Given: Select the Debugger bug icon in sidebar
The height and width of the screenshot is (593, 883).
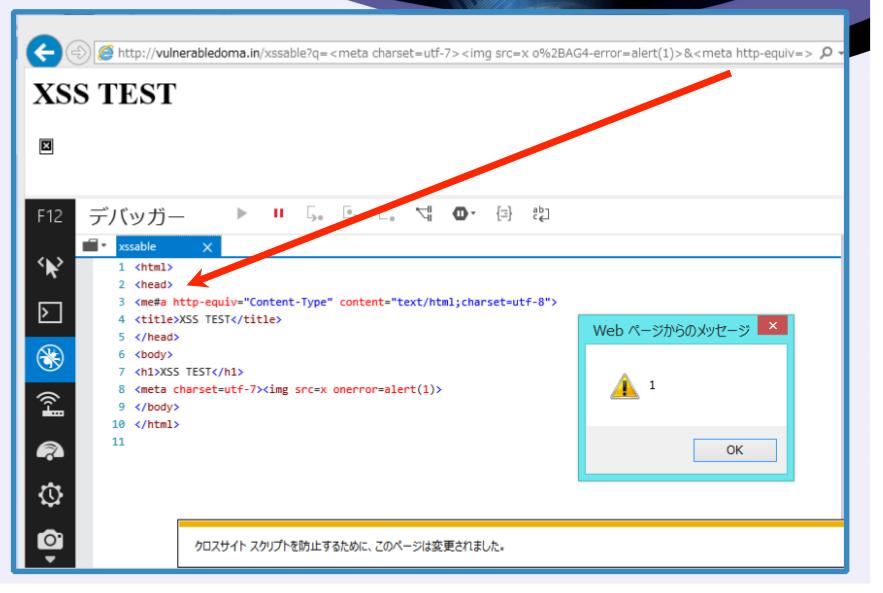Looking at the screenshot, I should pos(50,358).
